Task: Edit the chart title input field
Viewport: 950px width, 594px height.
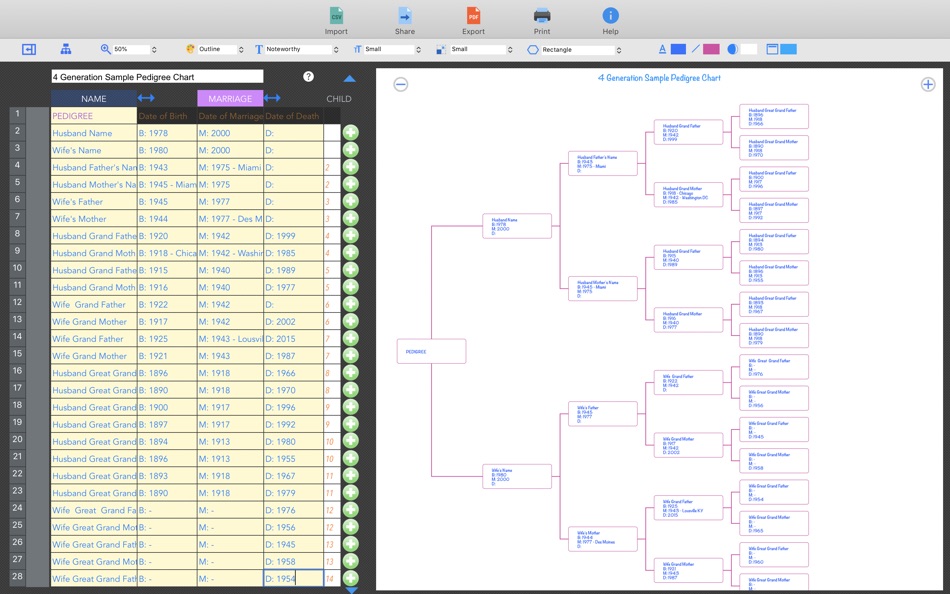Action: (158, 76)
